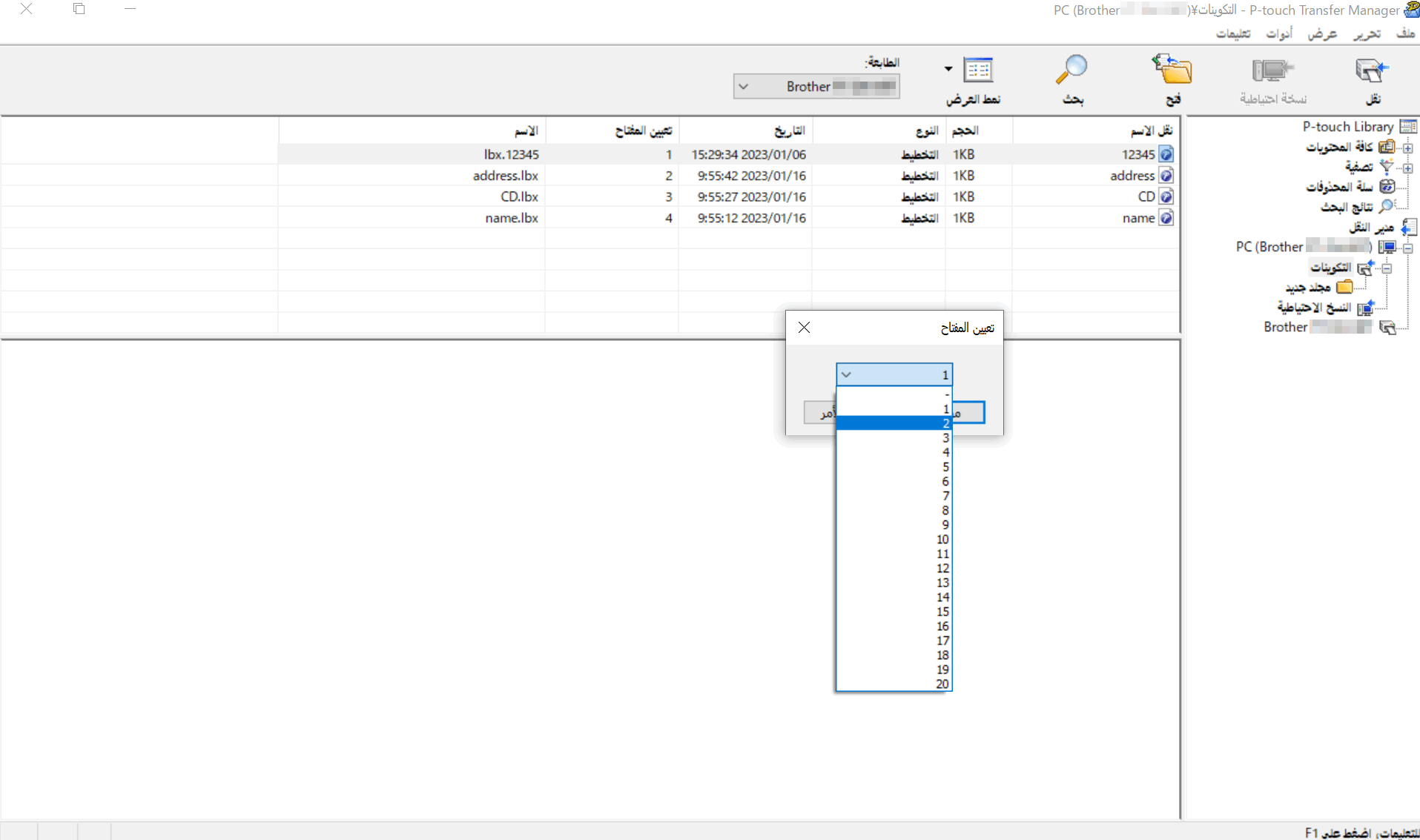Click the Search (بحث) magnifier toolbar icon
This screenshot has height=840, width=1420.
(x=1071, y=70)
